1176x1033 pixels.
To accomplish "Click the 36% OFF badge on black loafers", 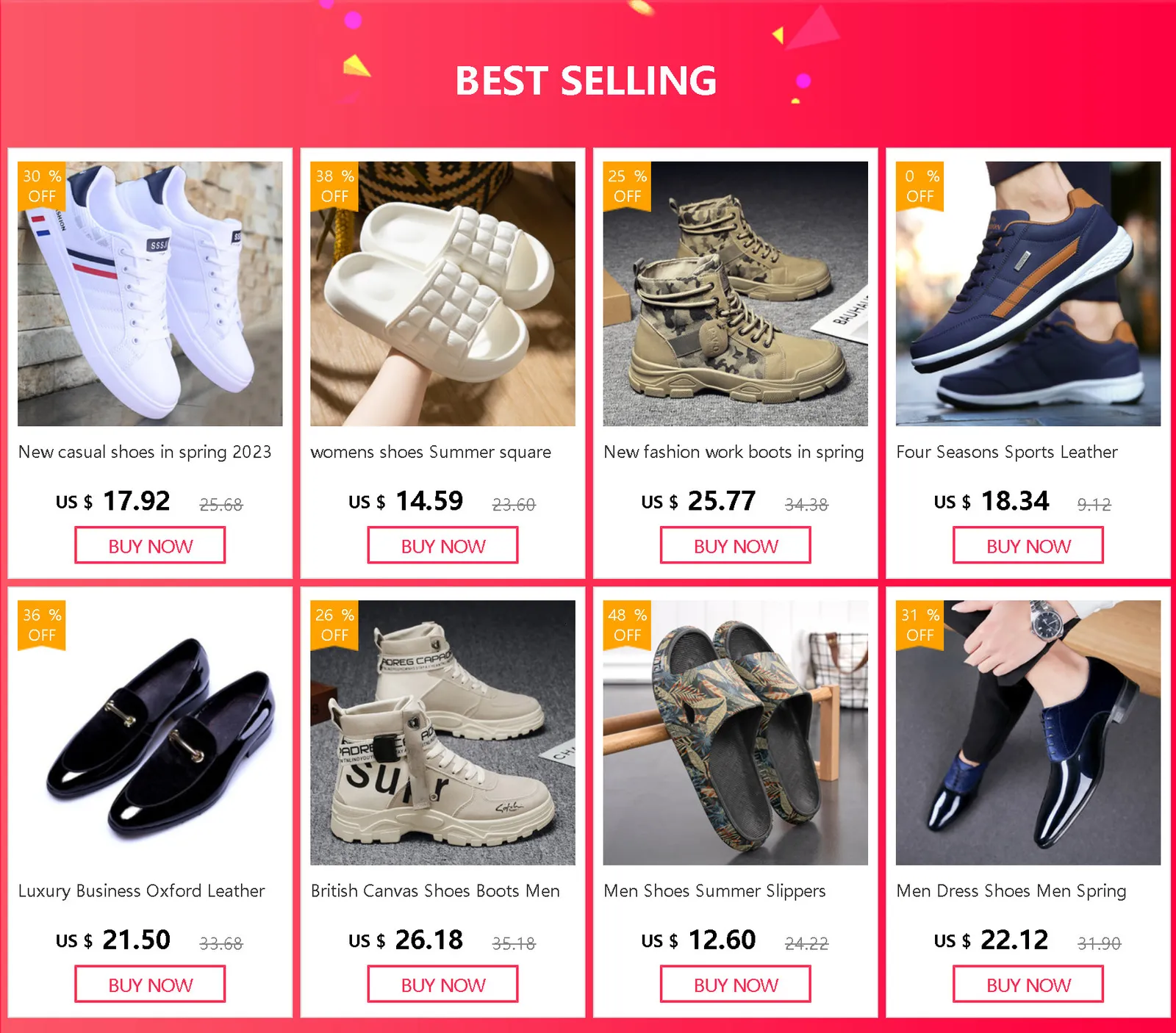I will click(42, 625).
